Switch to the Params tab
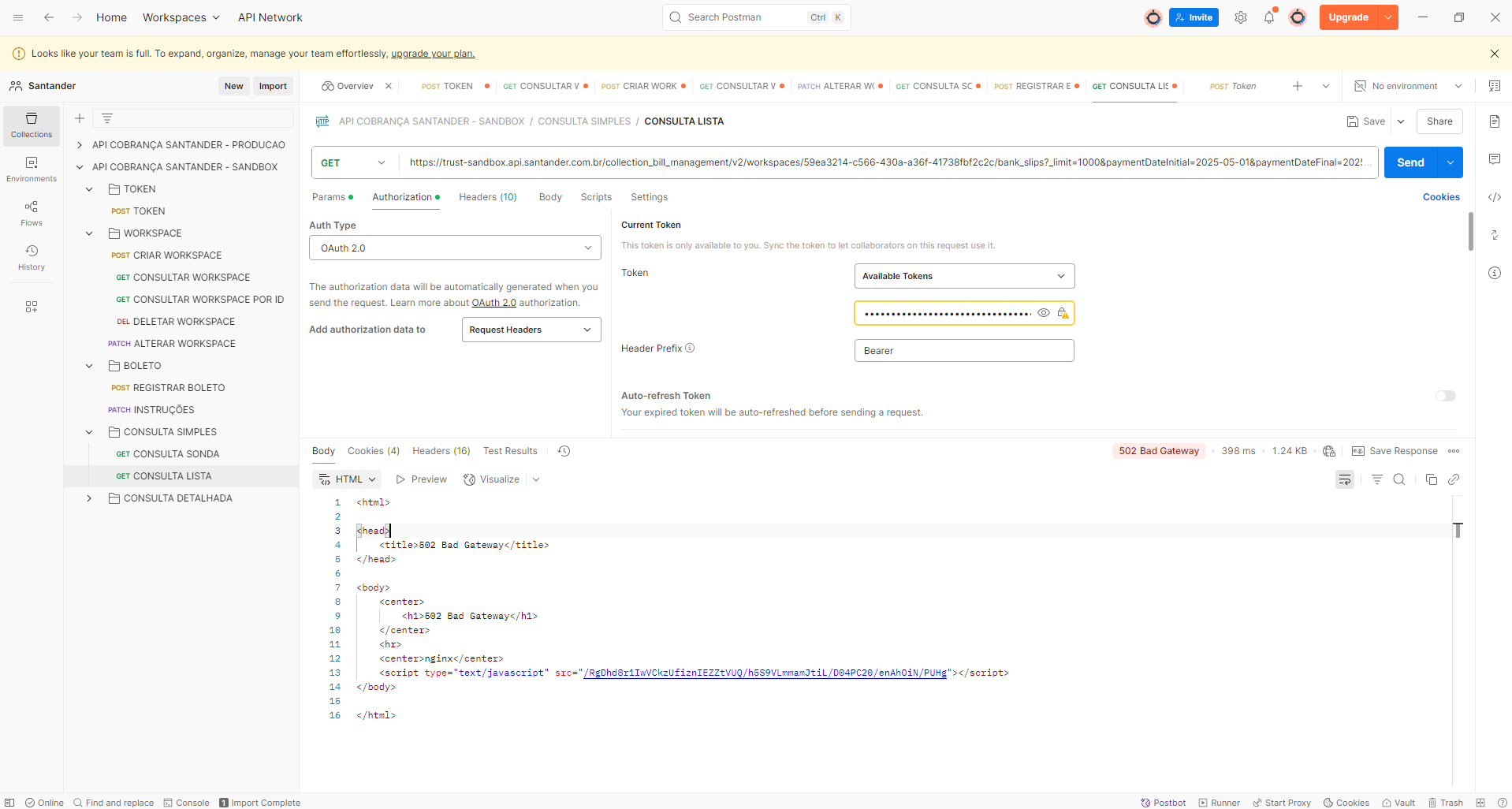 coord(332,197)
